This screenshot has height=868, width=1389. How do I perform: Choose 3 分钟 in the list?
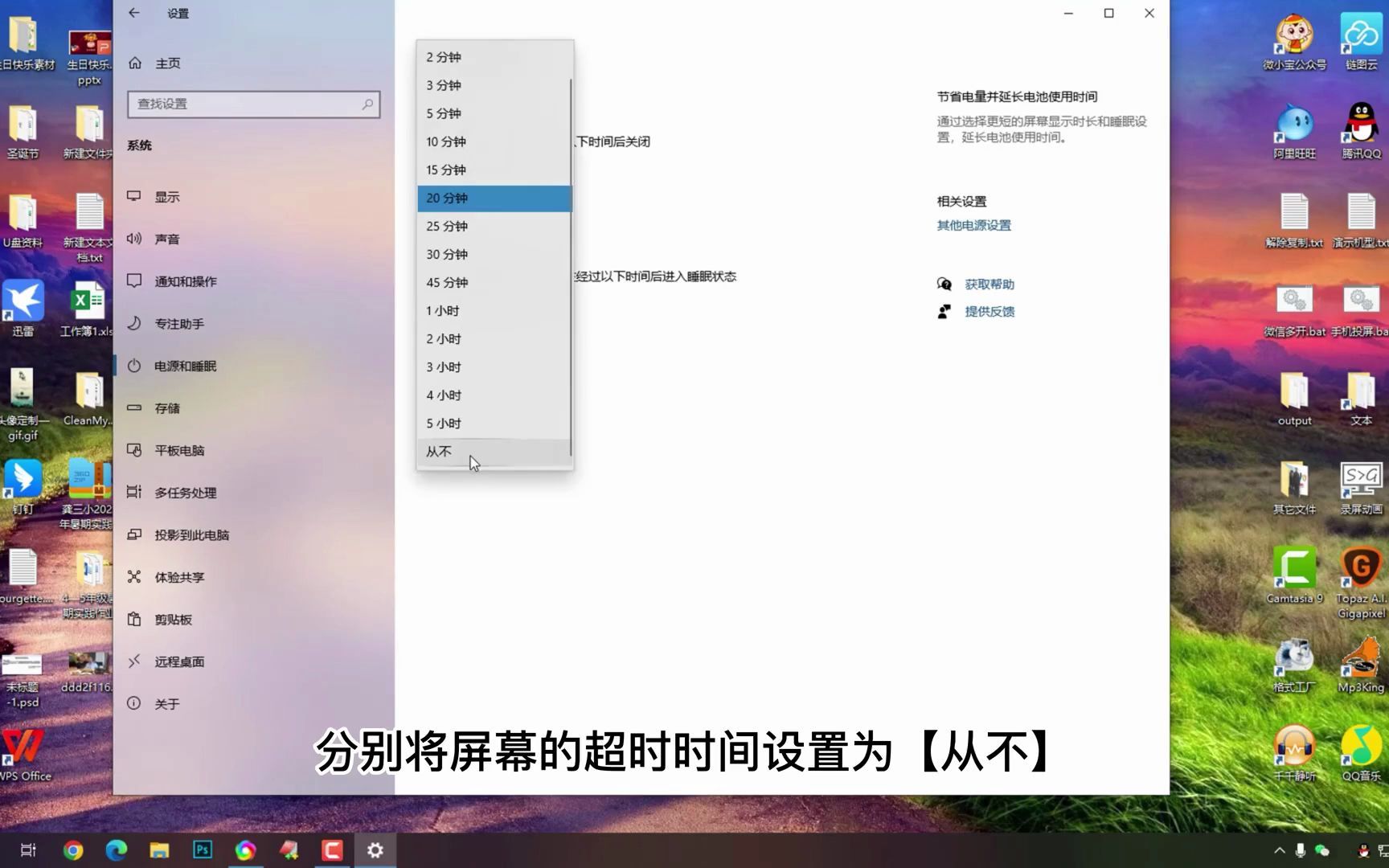[x=494, y=85]
